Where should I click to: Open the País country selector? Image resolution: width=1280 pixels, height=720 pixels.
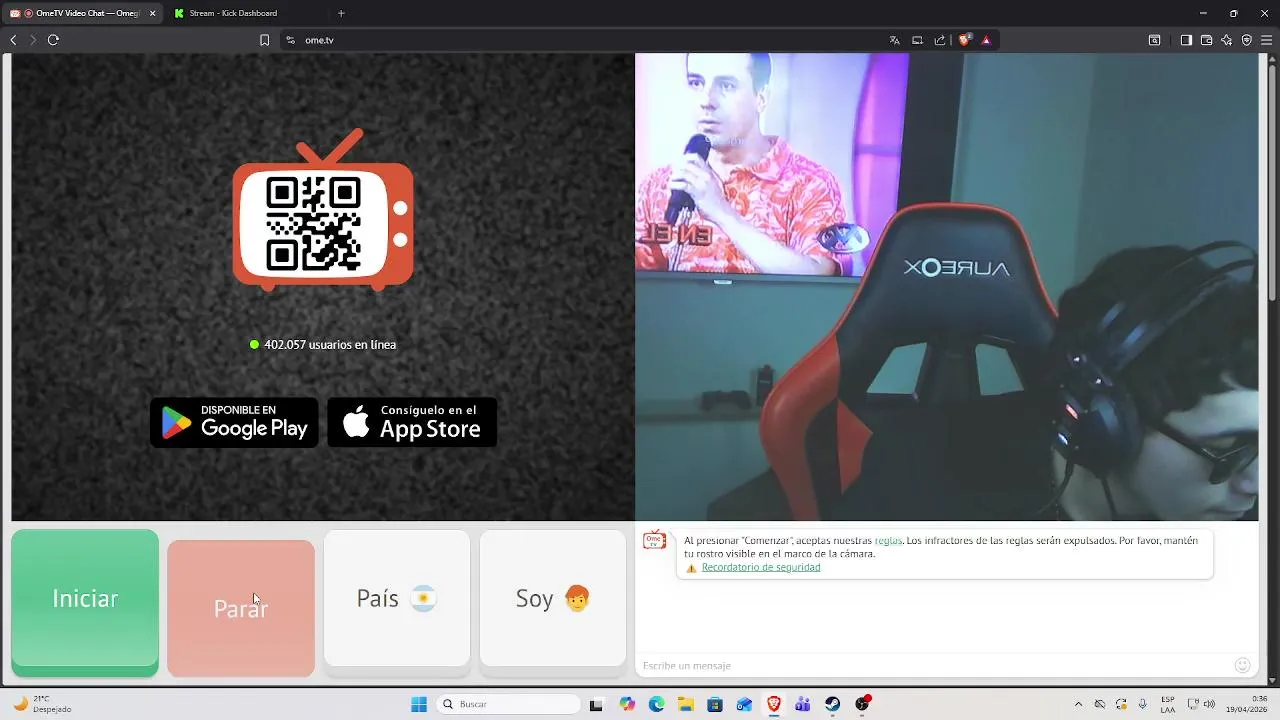(x=397, y=598)
